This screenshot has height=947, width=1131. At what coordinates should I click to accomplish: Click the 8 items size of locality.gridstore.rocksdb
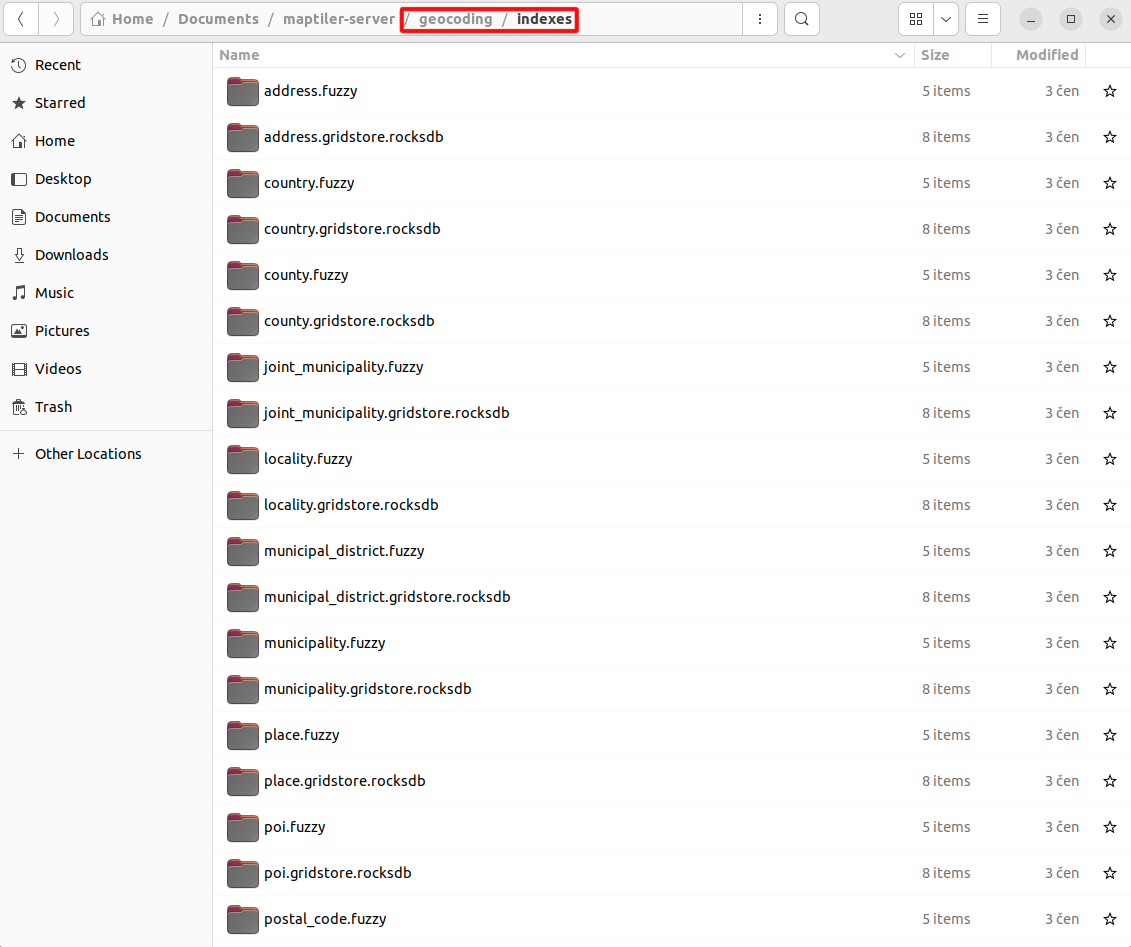tap(946, 505)
